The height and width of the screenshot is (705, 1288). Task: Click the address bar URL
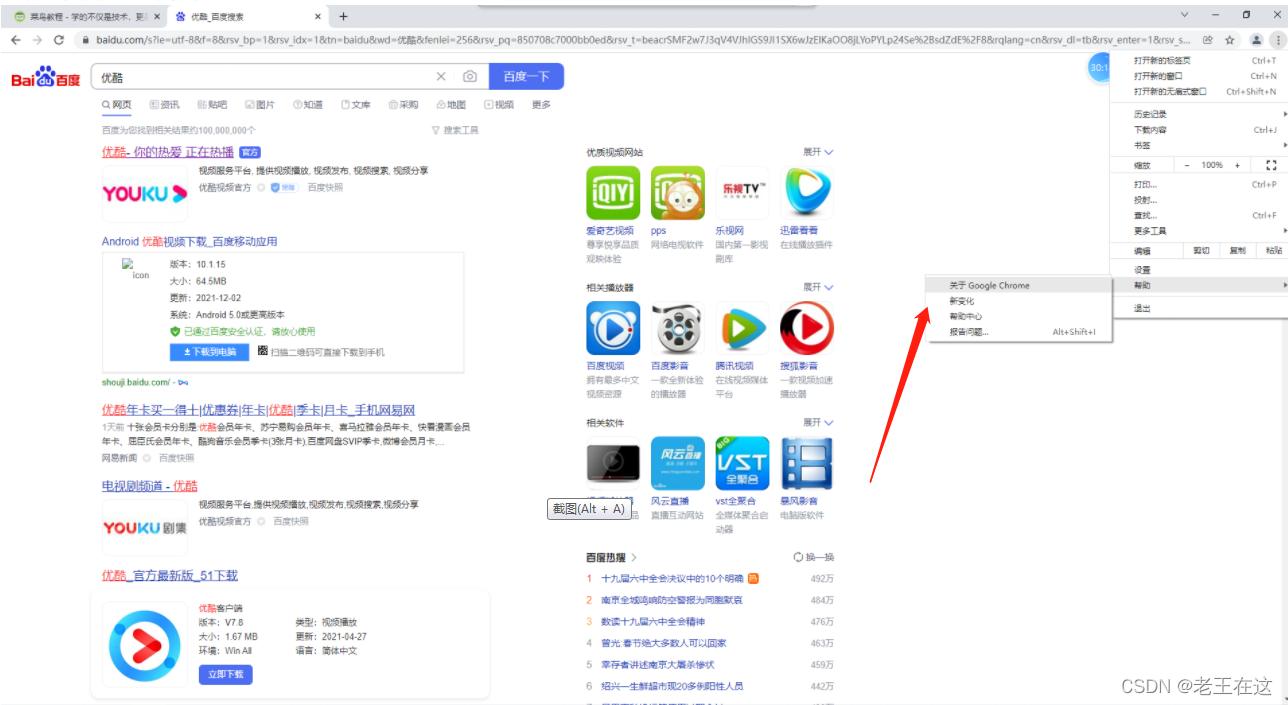tap(644, 40)
